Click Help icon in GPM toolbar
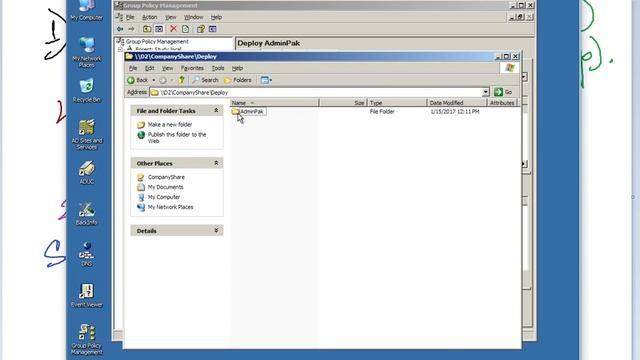640x360 pixels. [200, 29]
